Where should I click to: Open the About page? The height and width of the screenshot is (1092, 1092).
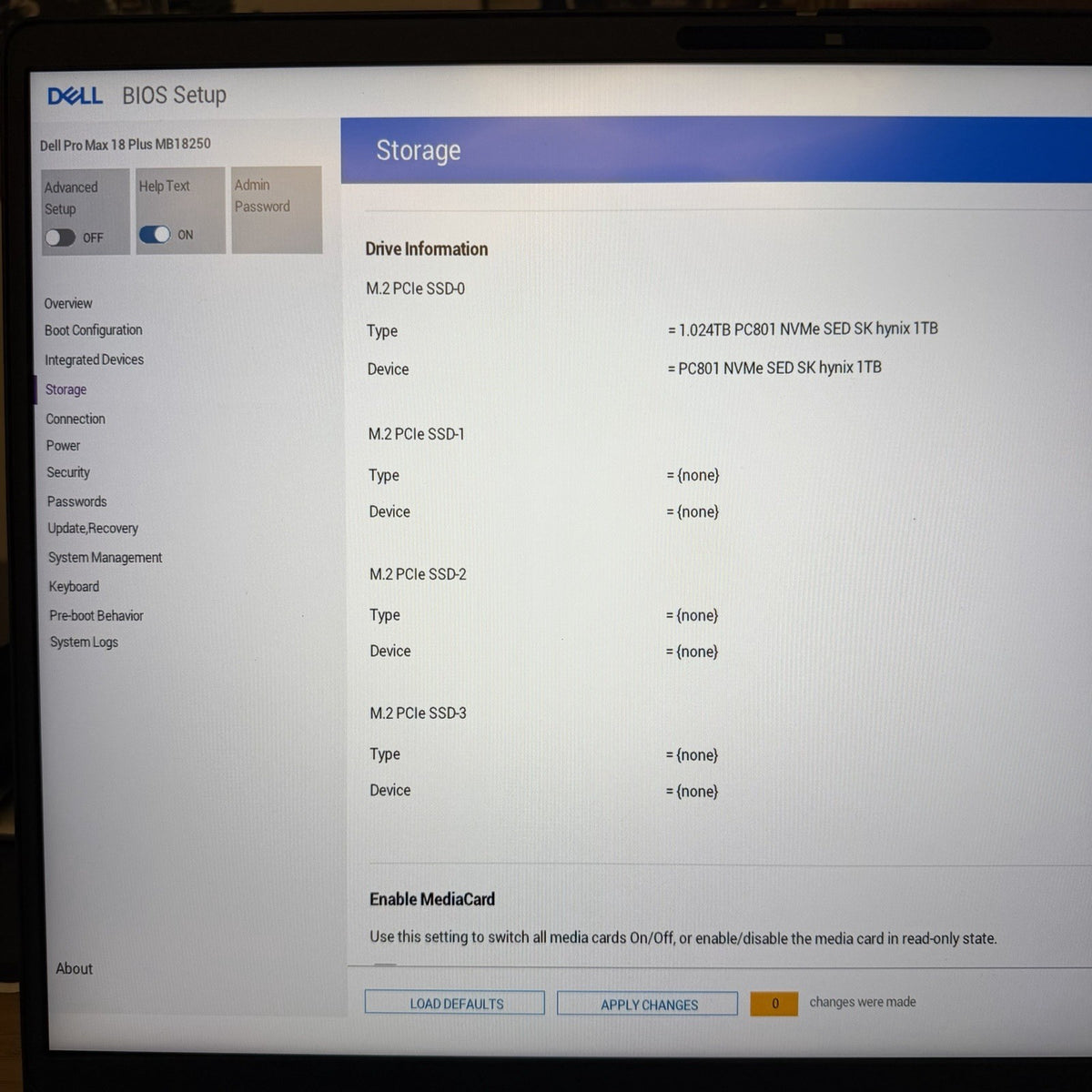75,969
